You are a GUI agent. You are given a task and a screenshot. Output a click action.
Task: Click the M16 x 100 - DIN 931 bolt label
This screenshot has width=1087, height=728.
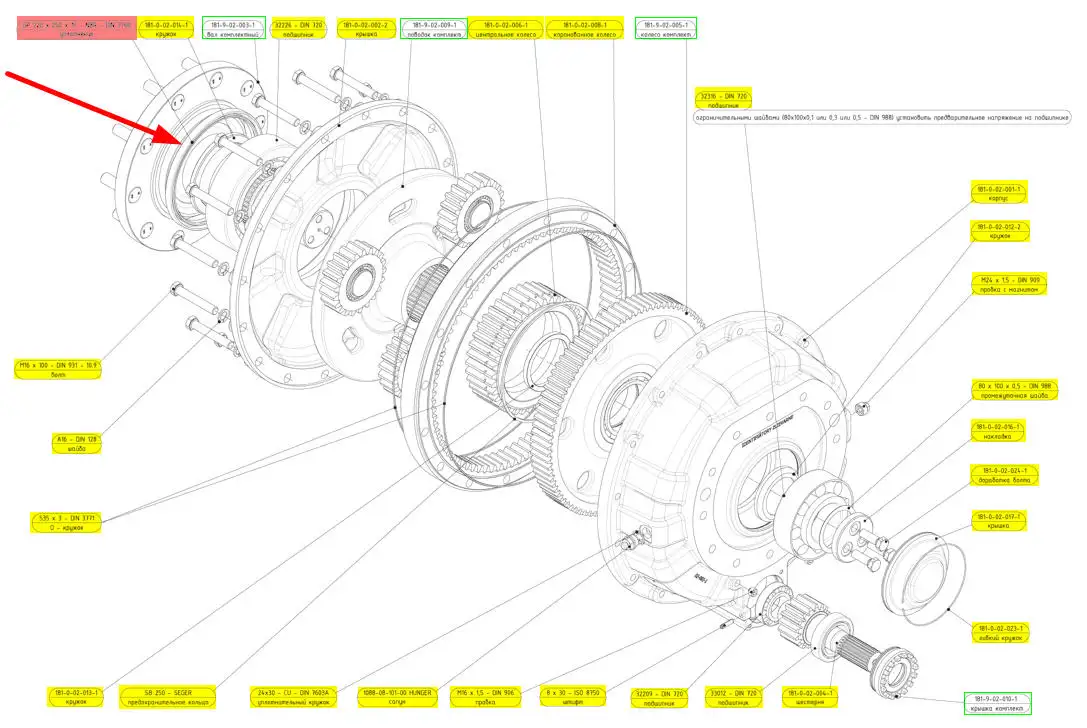(x=58, y=370)
